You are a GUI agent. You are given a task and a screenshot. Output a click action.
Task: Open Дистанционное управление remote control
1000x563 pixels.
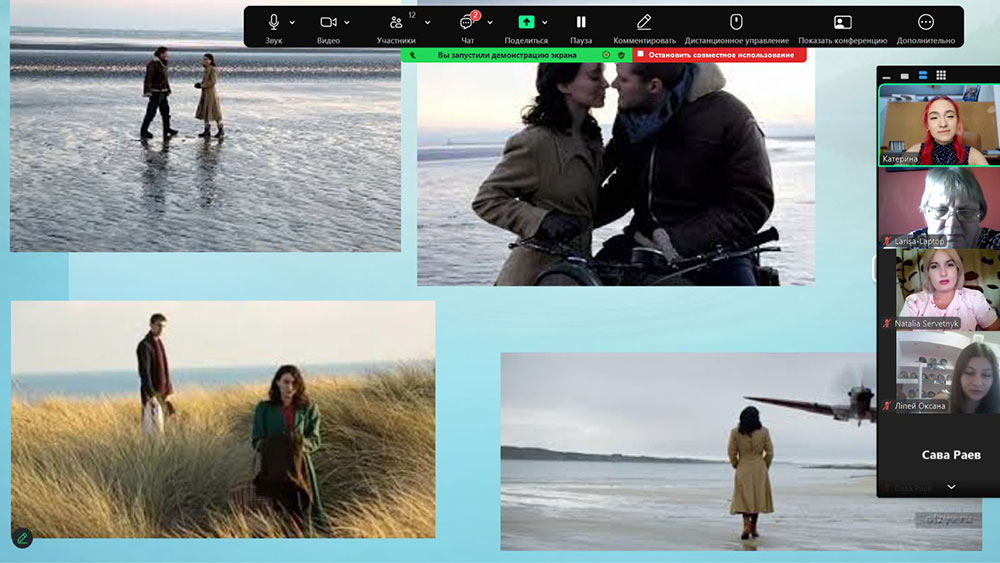(737, 22)
